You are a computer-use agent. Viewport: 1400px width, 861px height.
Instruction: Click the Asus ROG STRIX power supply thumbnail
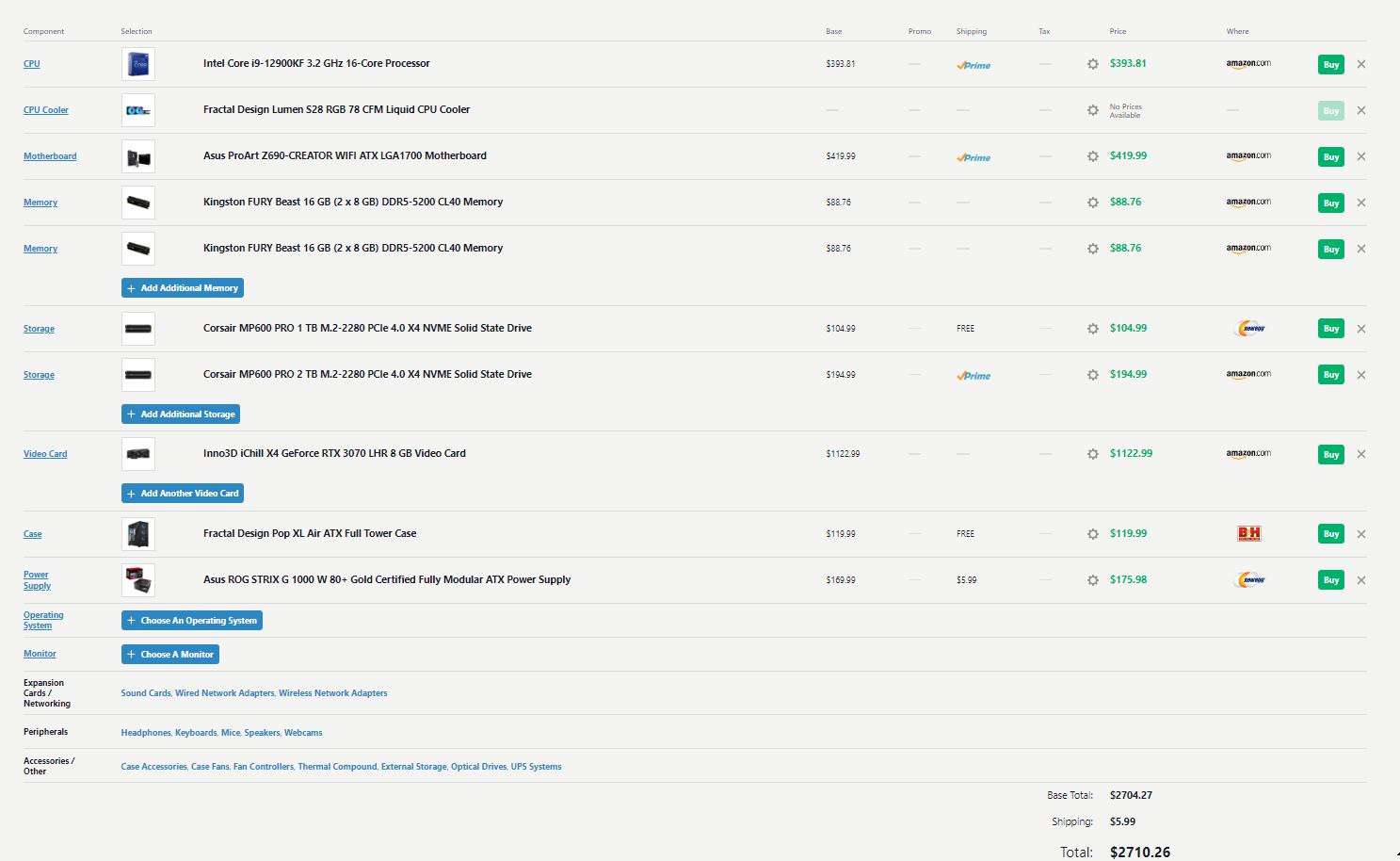click(x=138, y=580)
